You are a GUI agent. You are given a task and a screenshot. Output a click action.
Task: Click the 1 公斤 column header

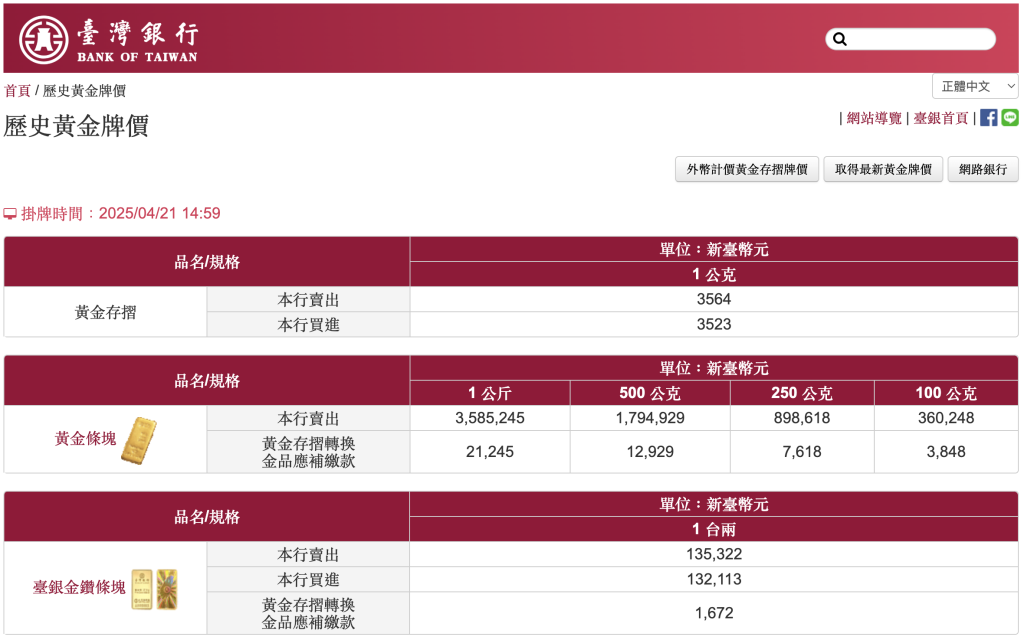(x=490, y=393)
